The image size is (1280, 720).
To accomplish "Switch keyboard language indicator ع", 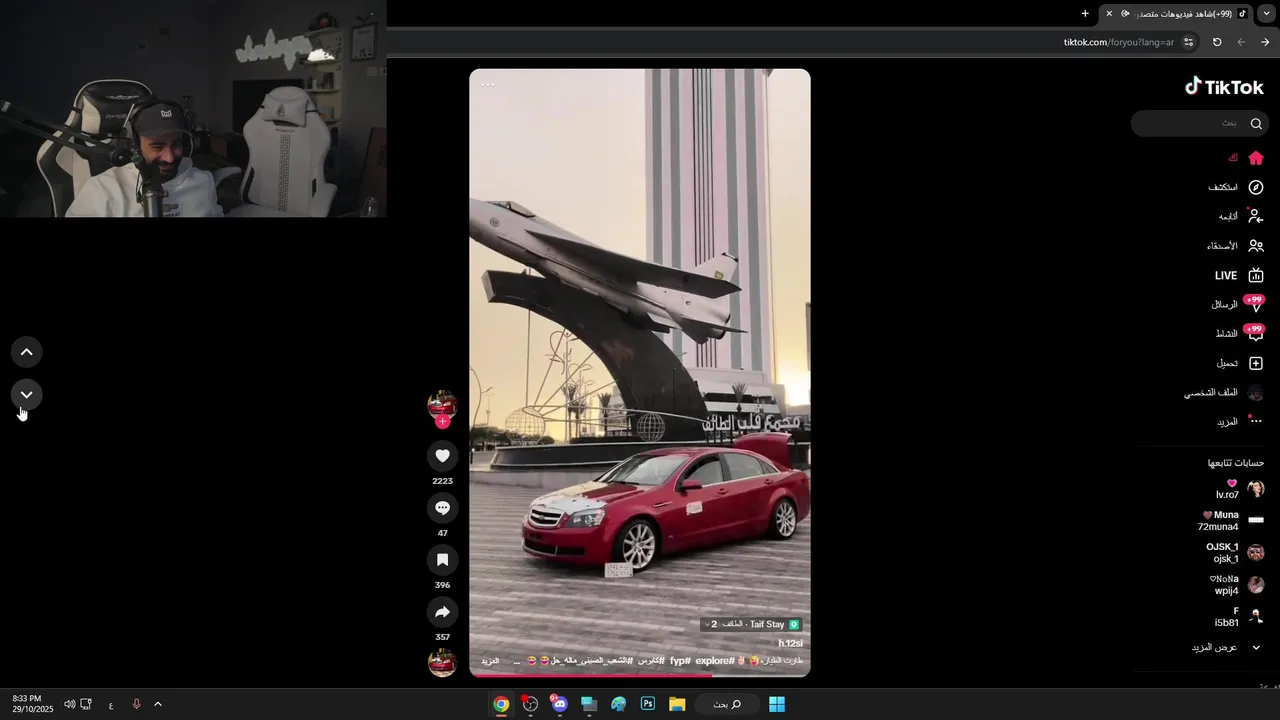I will pos(111,705).
